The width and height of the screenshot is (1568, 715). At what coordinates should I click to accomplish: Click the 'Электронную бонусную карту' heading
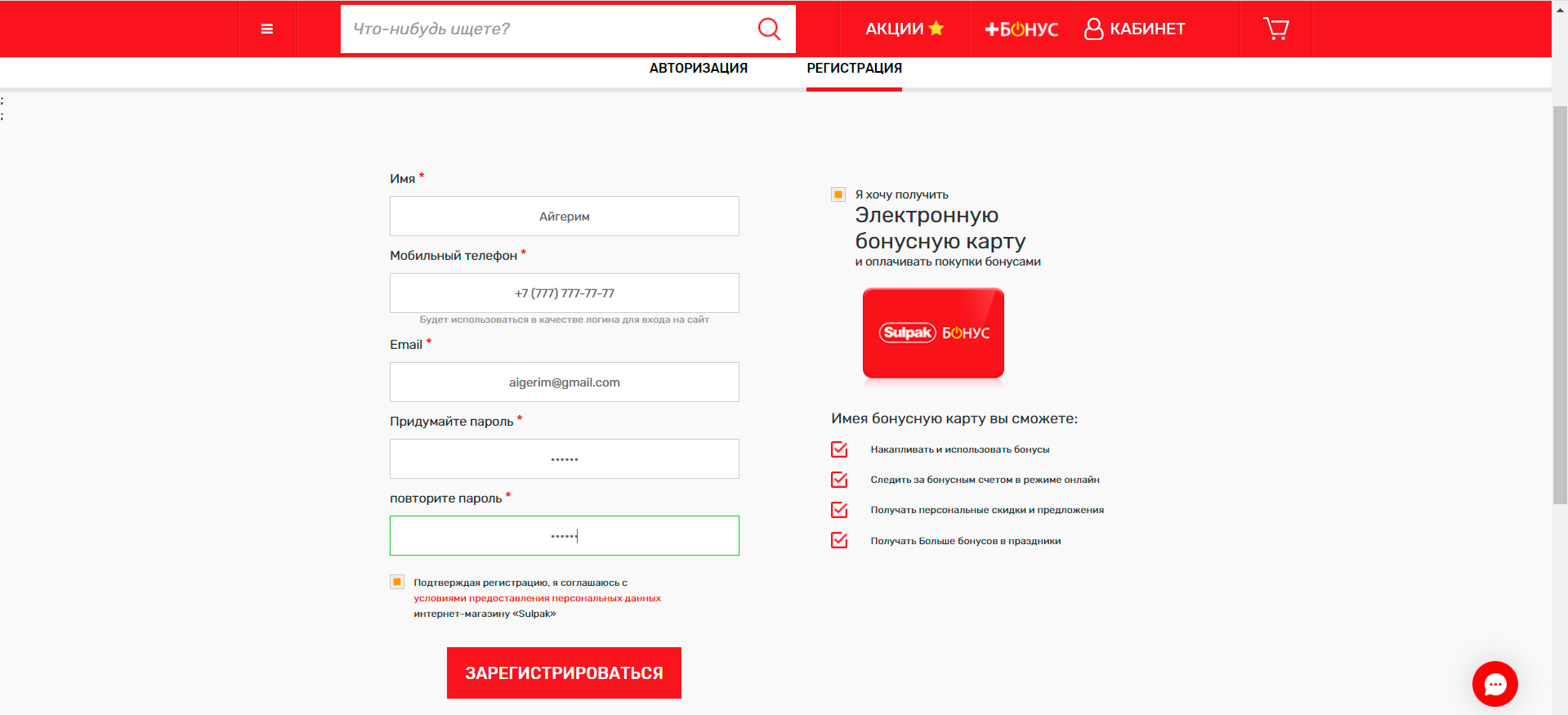point(940,228)
